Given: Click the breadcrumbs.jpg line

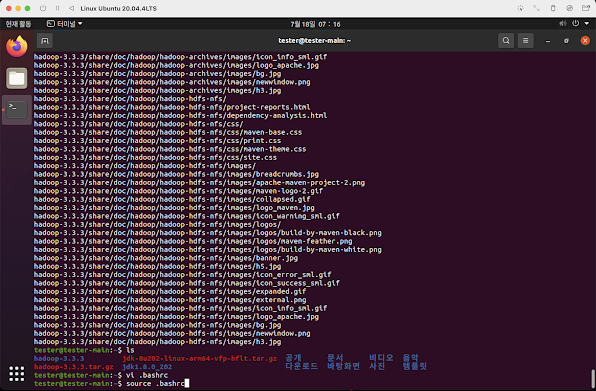Looking at the screenshot, I should [176, 174].
